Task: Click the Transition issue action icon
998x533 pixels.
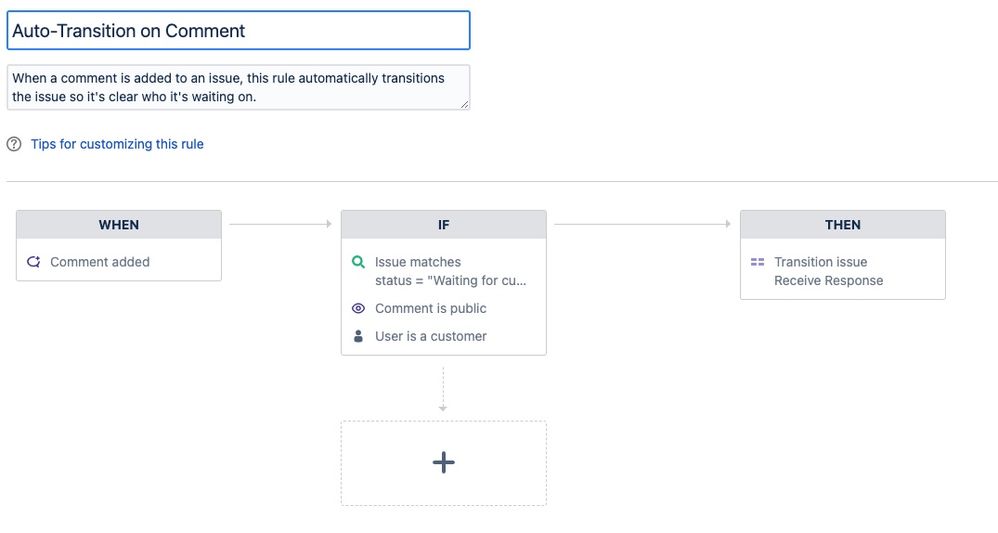Action: 757,262
